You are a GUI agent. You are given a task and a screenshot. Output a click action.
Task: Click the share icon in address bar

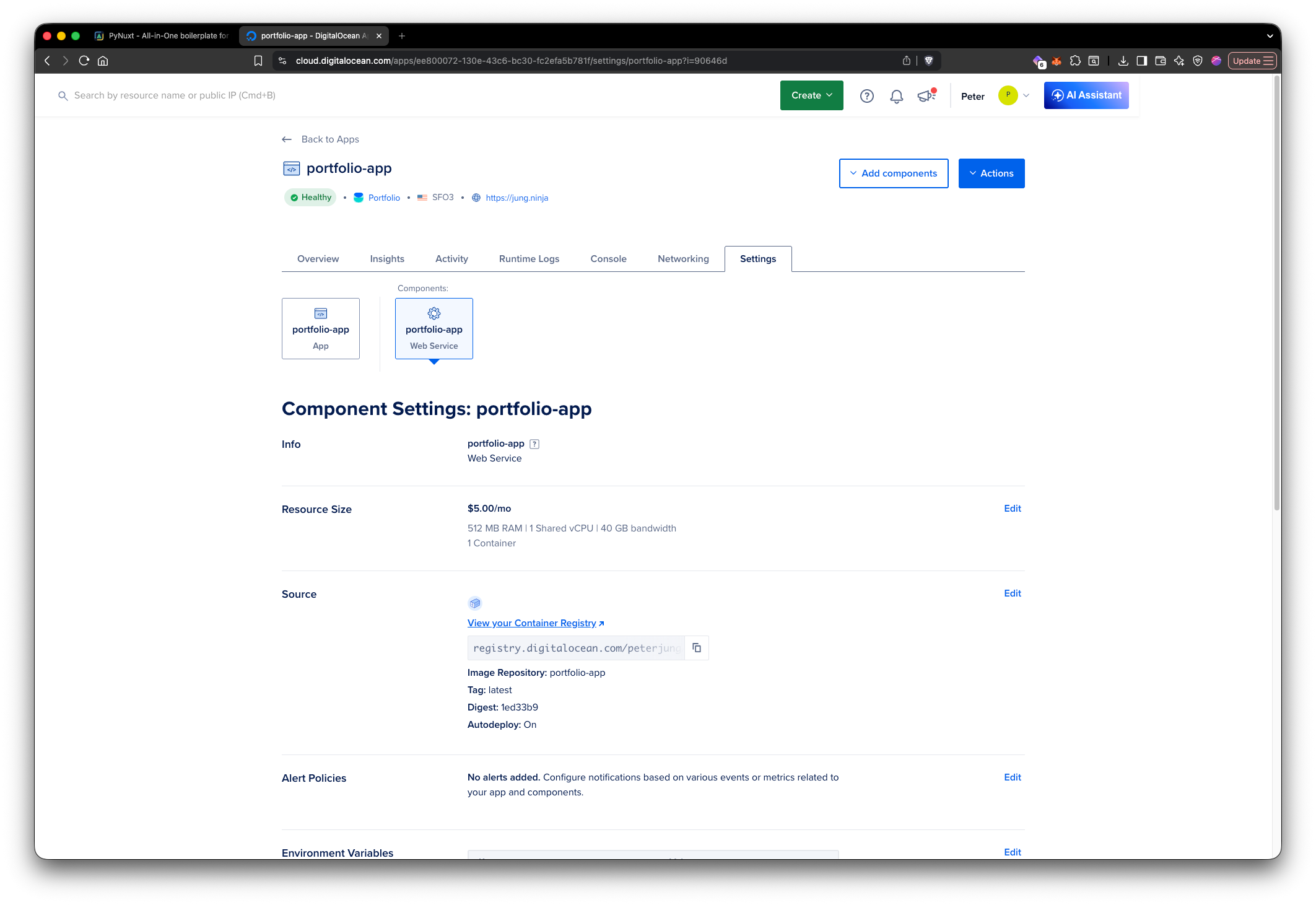[907, 61]
